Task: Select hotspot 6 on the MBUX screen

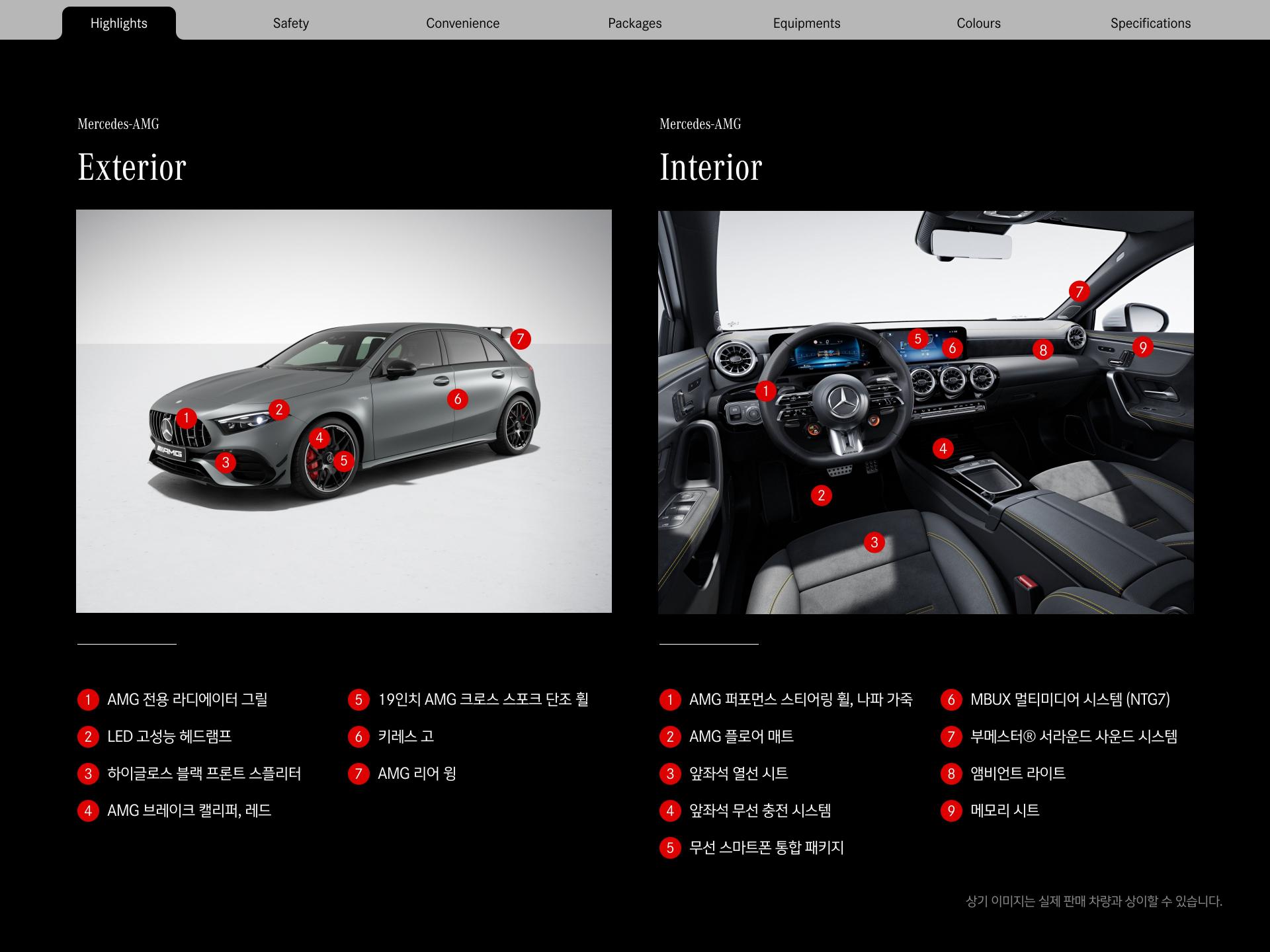Action: pos(952,348)
